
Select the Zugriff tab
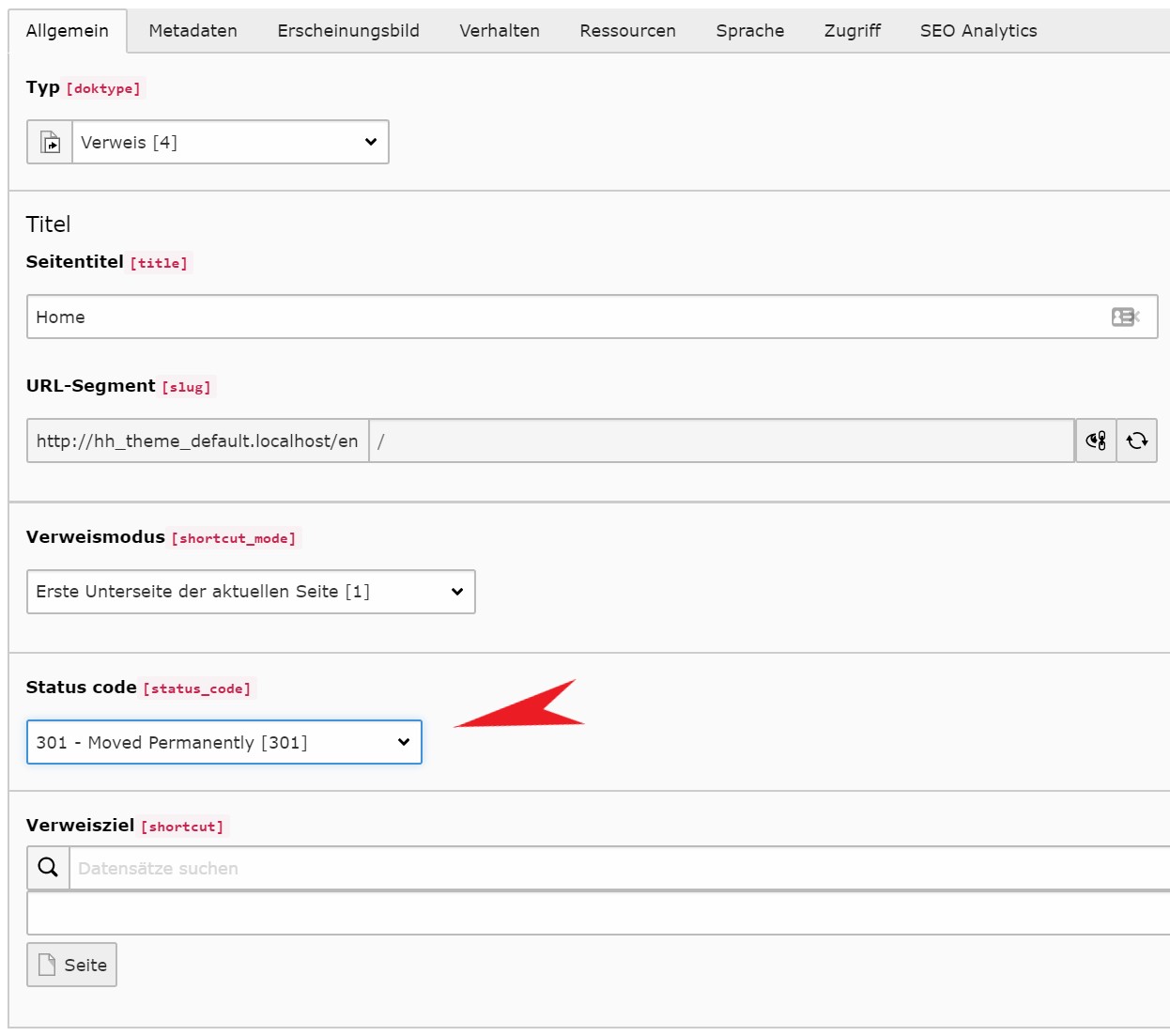(x=853, y=31)
